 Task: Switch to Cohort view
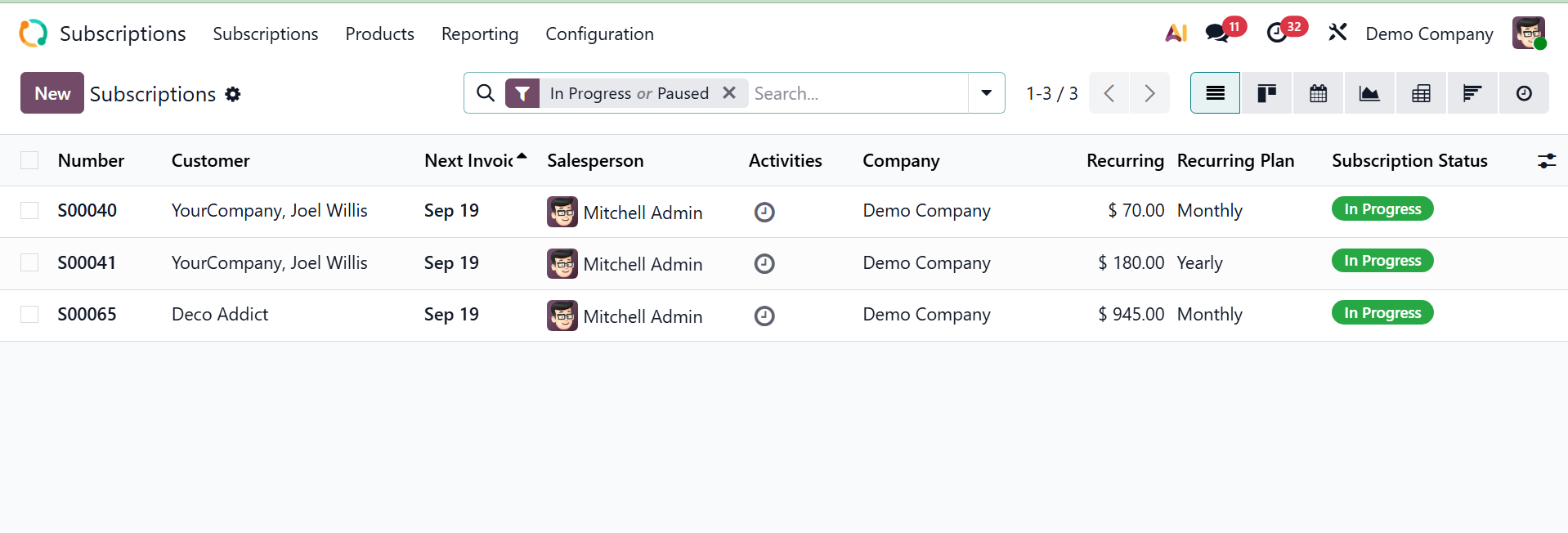point(1472,93)
